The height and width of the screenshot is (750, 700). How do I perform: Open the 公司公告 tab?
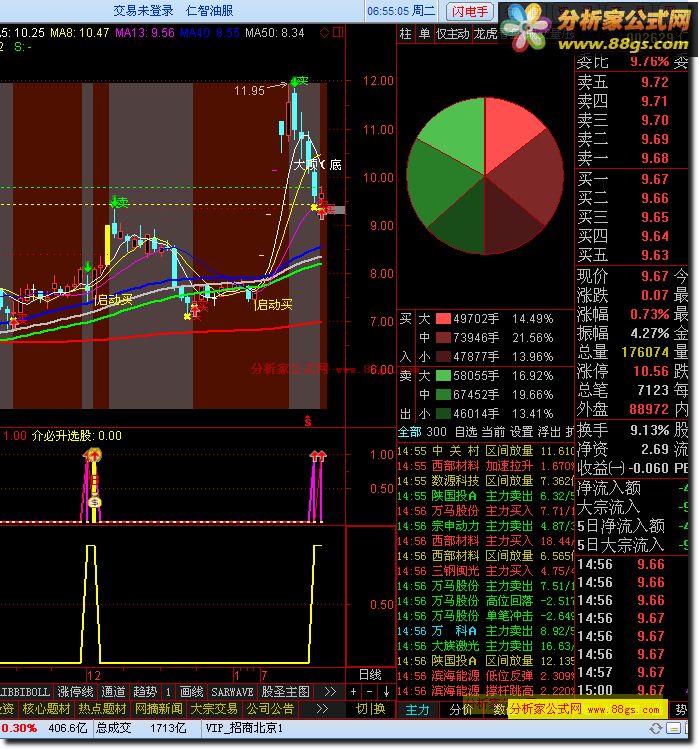pos(270,708)
